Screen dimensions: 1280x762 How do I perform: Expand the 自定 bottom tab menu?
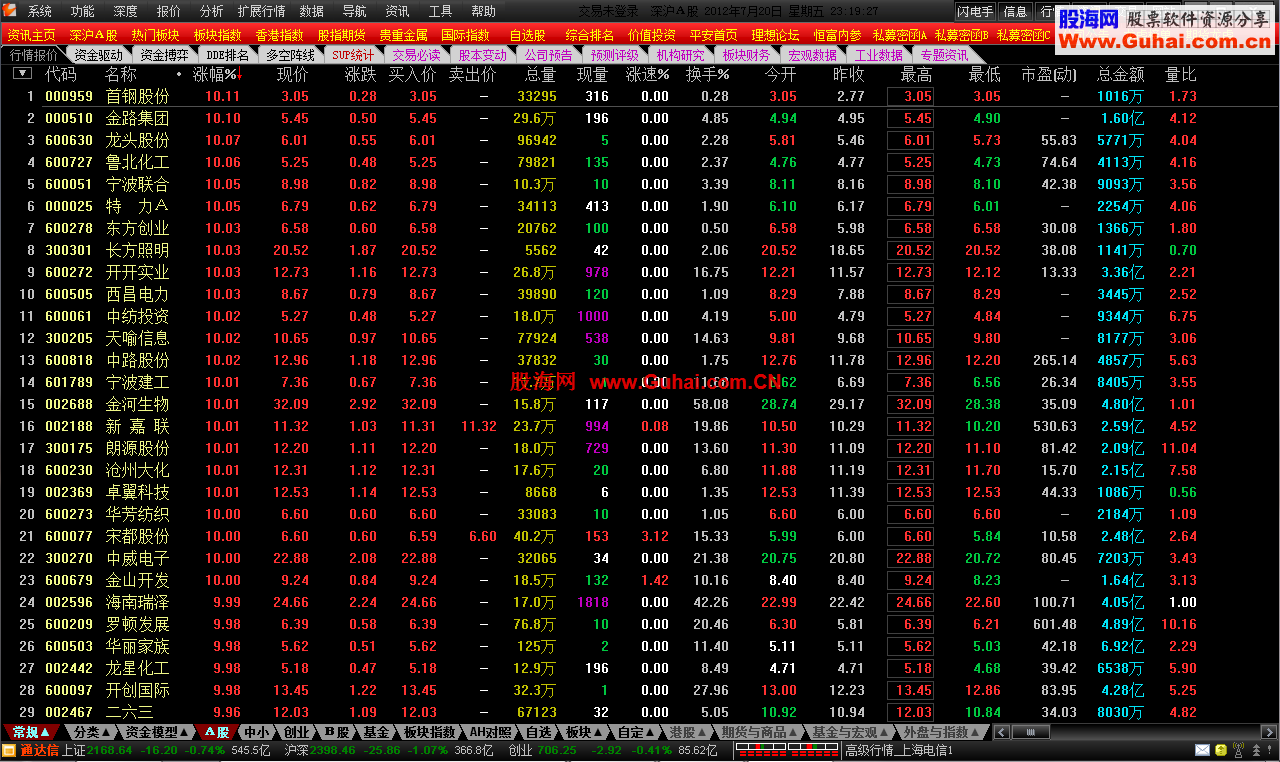pos(636,732)
